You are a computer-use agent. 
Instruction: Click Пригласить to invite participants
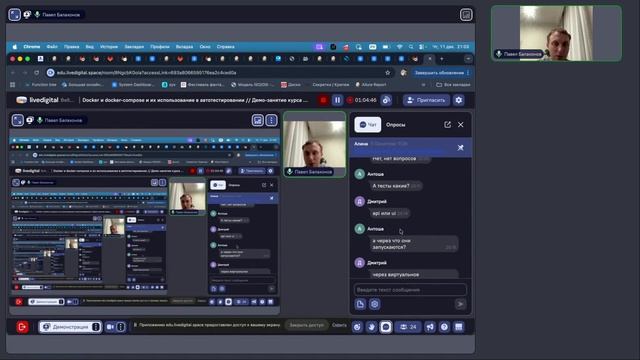[x=427, y=100]
